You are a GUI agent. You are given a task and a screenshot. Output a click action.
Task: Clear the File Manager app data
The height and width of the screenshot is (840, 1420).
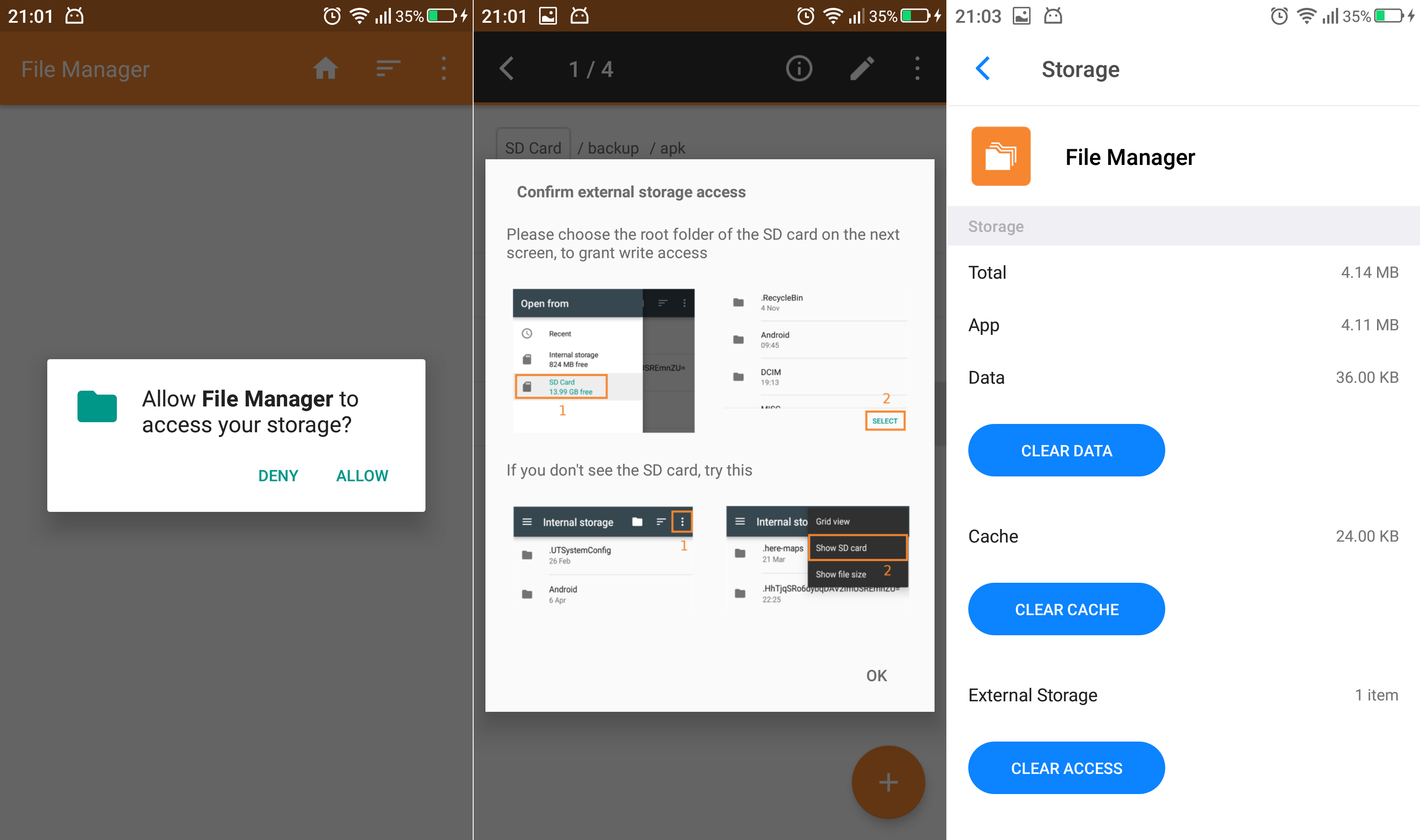tap(1066, 450)
